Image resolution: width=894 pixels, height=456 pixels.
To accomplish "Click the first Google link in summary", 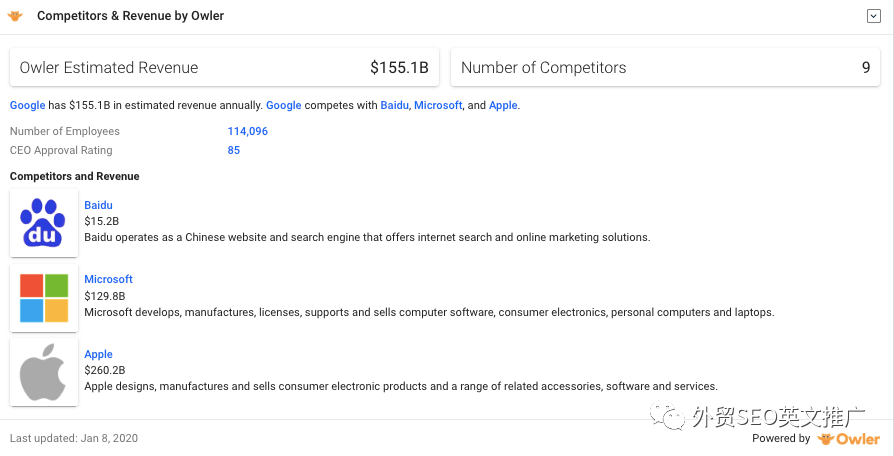I will [28, 105].
